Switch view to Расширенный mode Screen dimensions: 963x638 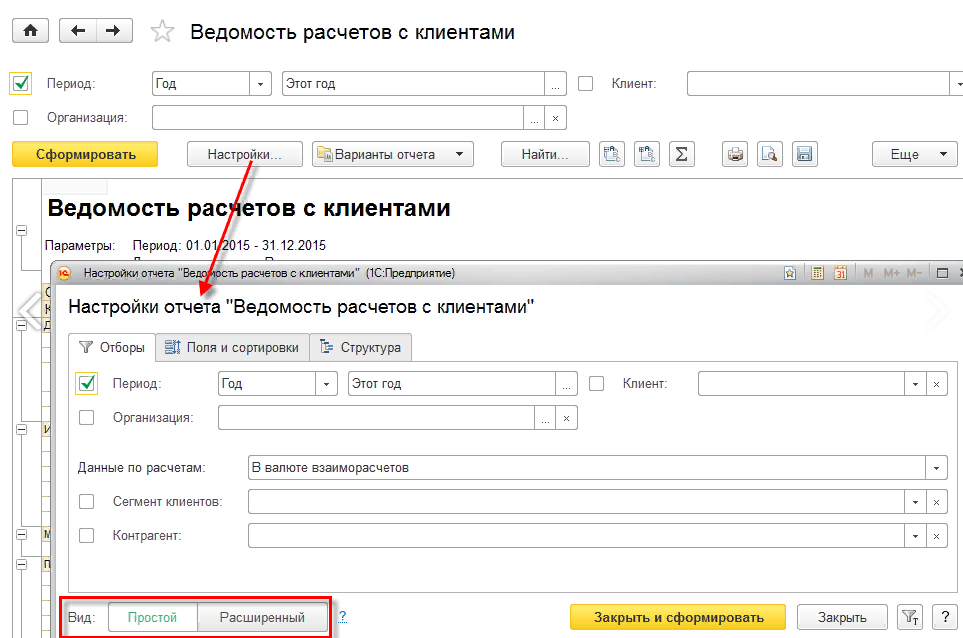262,617
